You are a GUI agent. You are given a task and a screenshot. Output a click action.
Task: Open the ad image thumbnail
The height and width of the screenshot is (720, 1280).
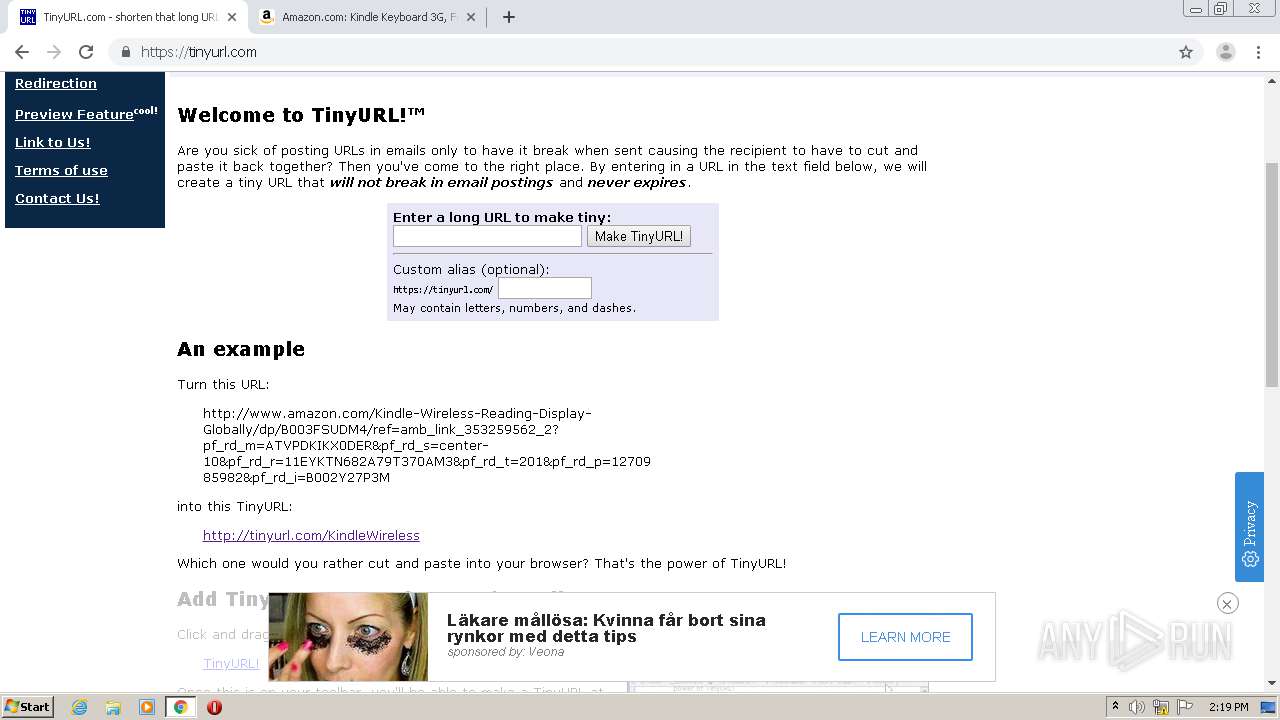pyautogui.click(x=348, y=637)
